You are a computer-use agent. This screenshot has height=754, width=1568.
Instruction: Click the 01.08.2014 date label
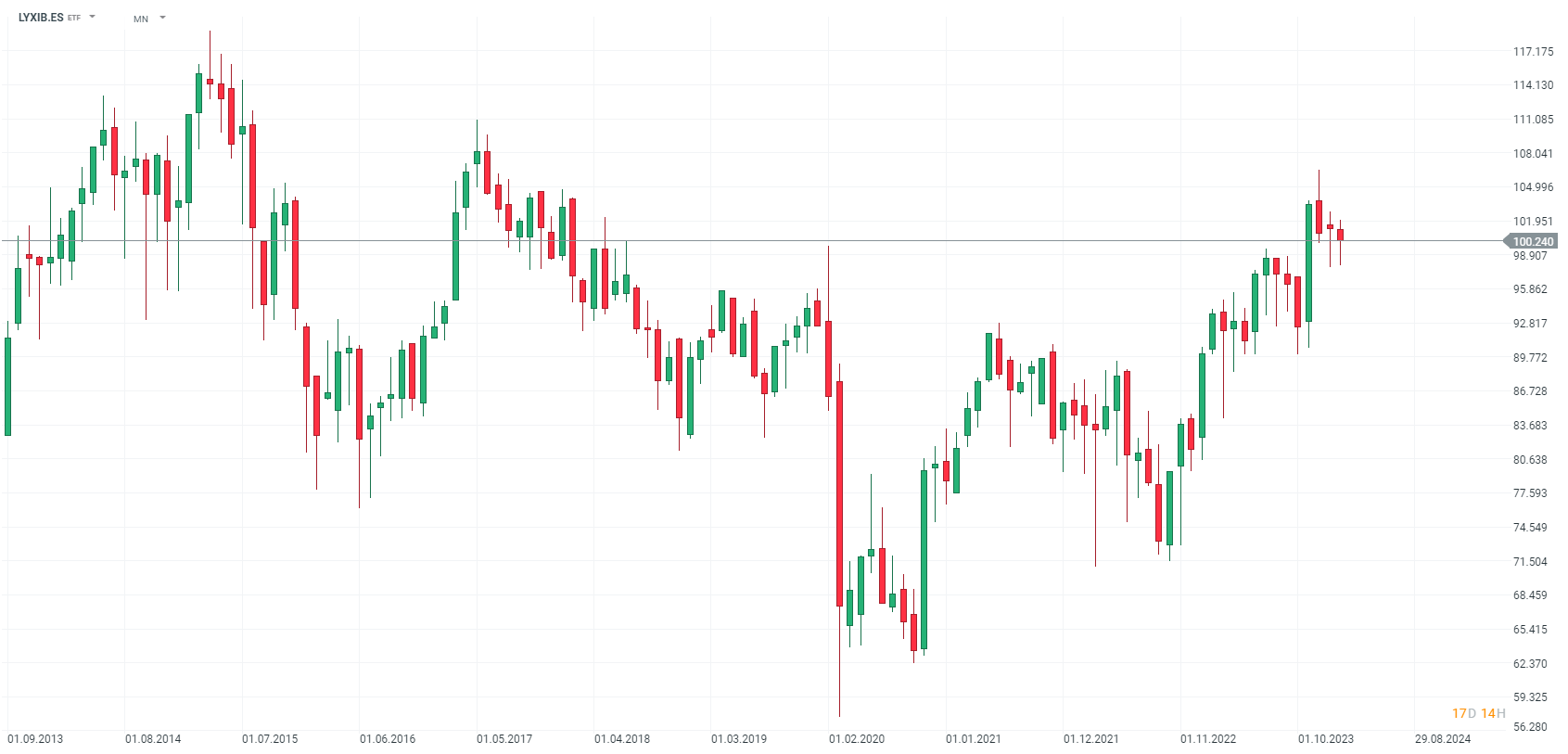tap(153, 739)
